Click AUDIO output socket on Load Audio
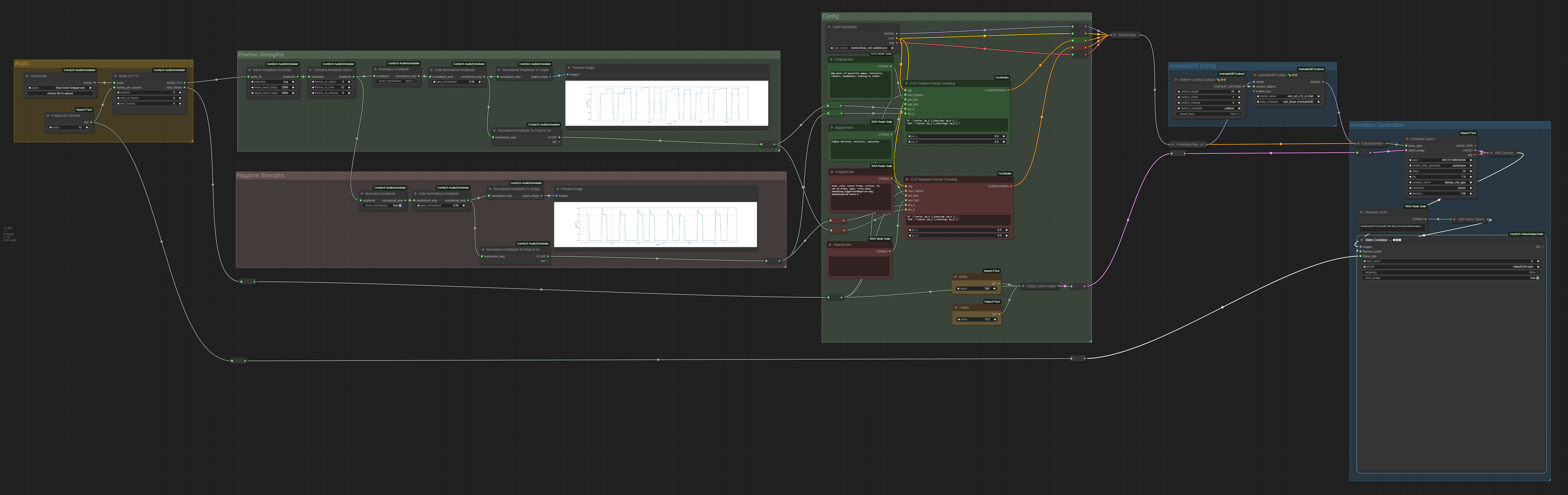This screenshot has width=1568, height=495. coord(95,83)
